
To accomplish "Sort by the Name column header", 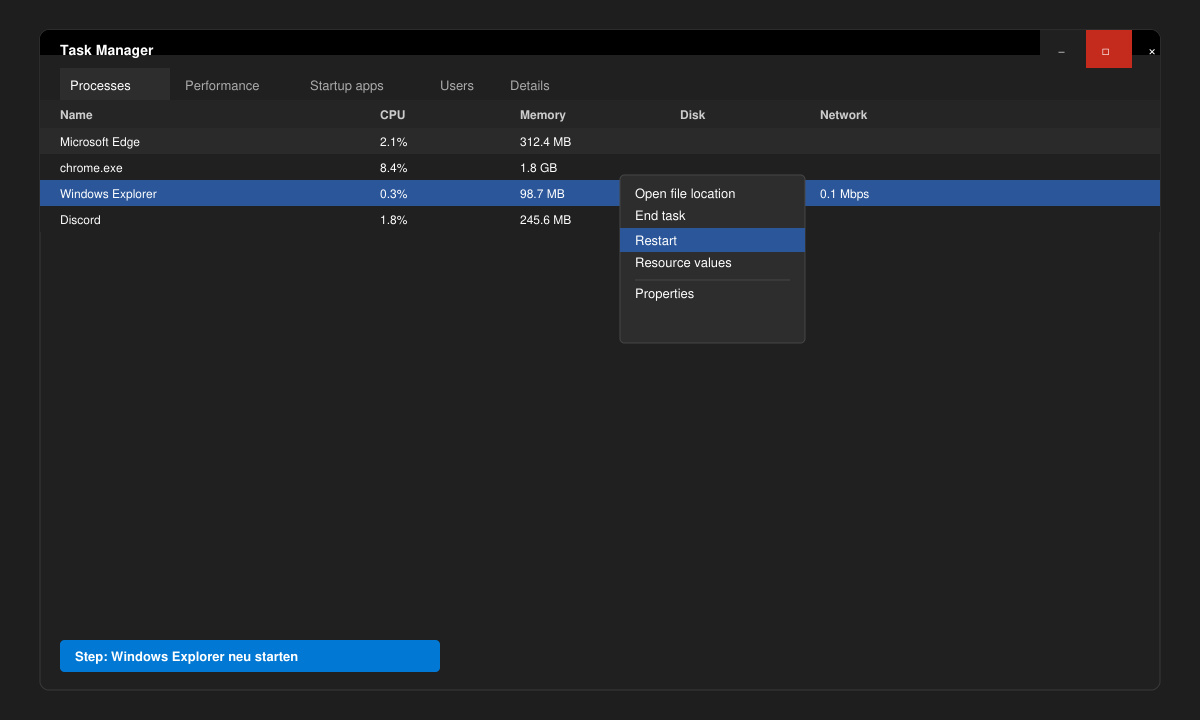I will (x=76, y=115).
